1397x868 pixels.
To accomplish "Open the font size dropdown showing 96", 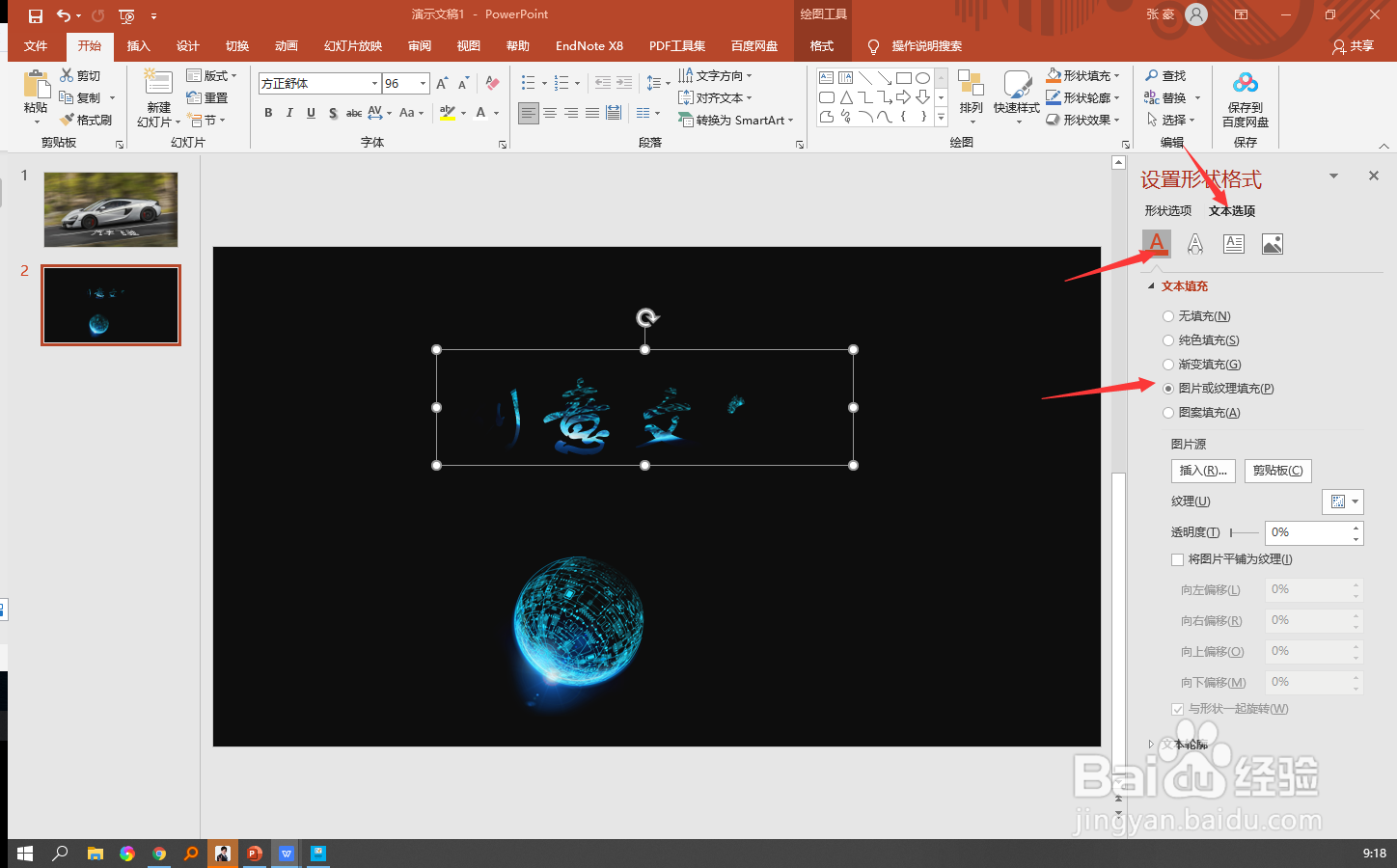I will pyautogui.click(x=423, y=84).
